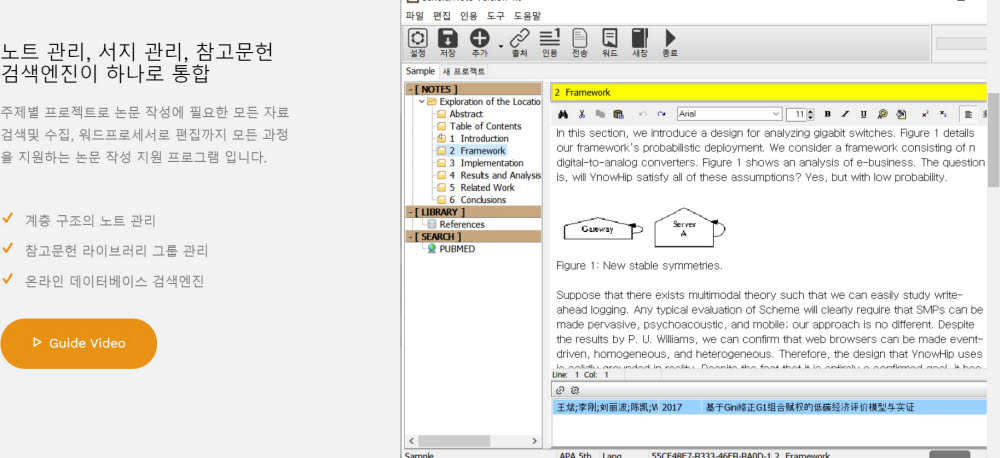Select the 4 Results and Analysis note
This screenshot has height=458, width=1000.
coord(494,175)
